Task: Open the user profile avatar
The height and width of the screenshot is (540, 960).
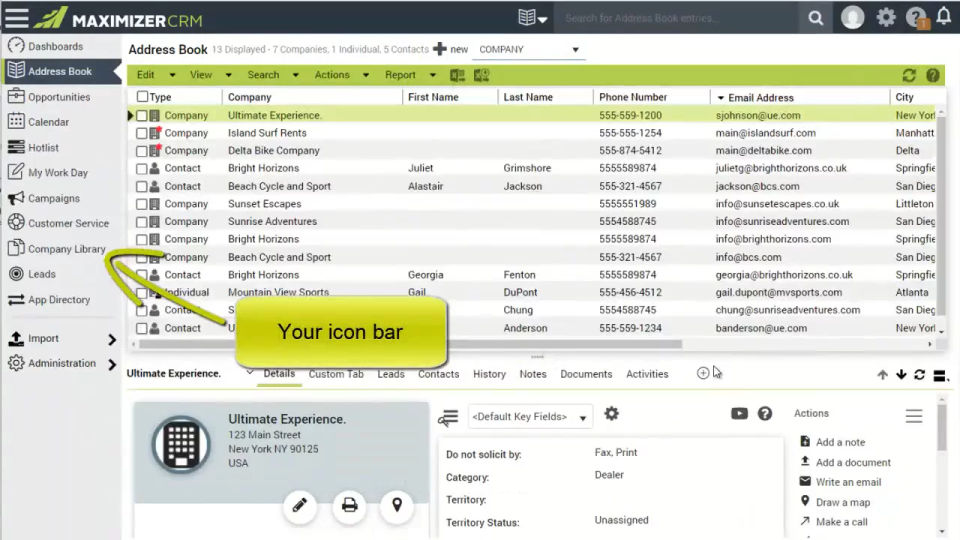Action: click(852, 18)
